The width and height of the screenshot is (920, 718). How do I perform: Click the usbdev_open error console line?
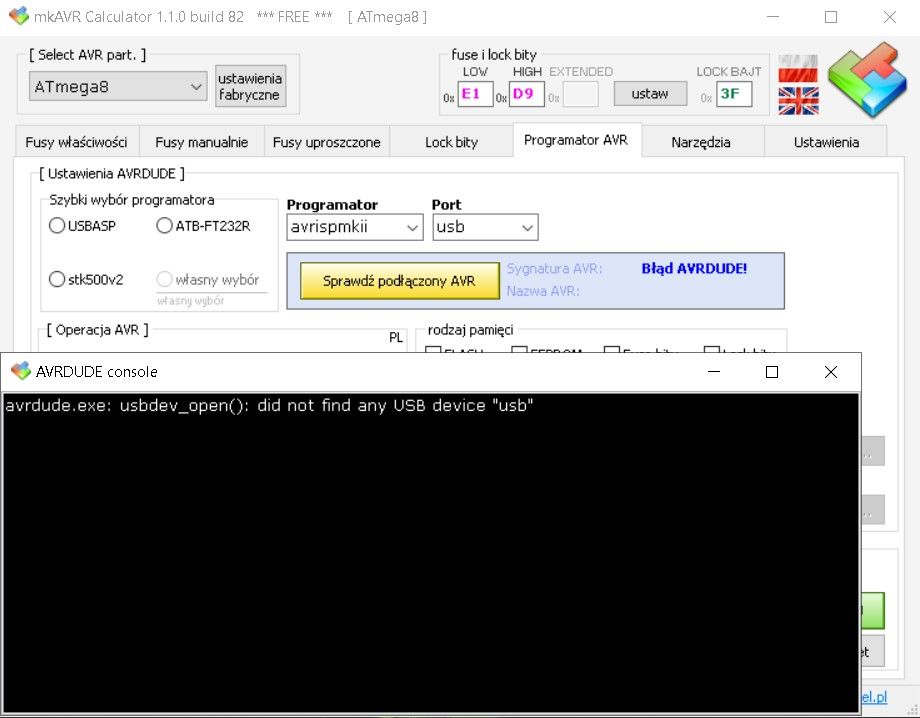pos(269,406)
